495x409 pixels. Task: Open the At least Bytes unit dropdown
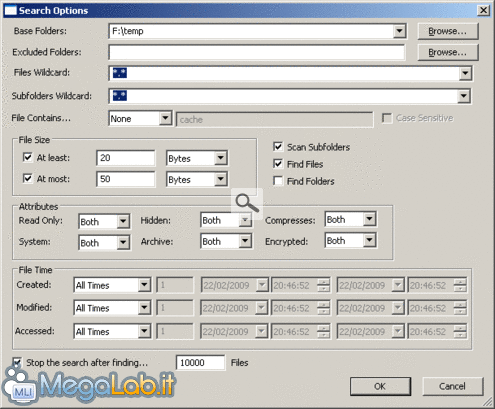click(220, 158)
